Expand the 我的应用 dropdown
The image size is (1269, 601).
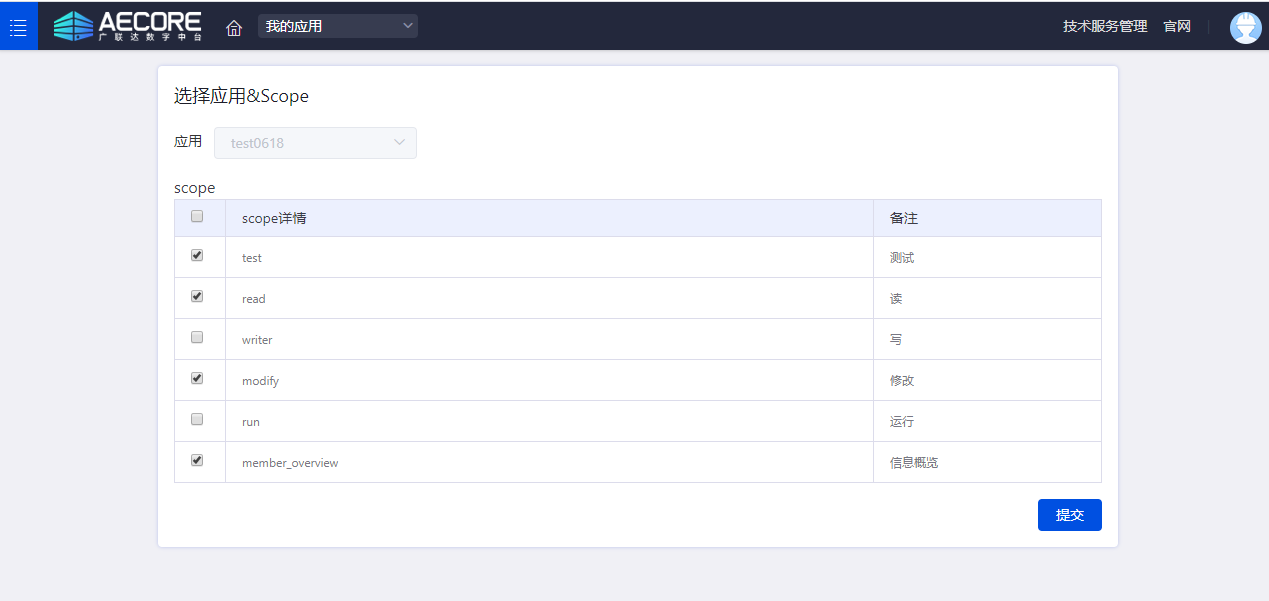pos(338,26)
